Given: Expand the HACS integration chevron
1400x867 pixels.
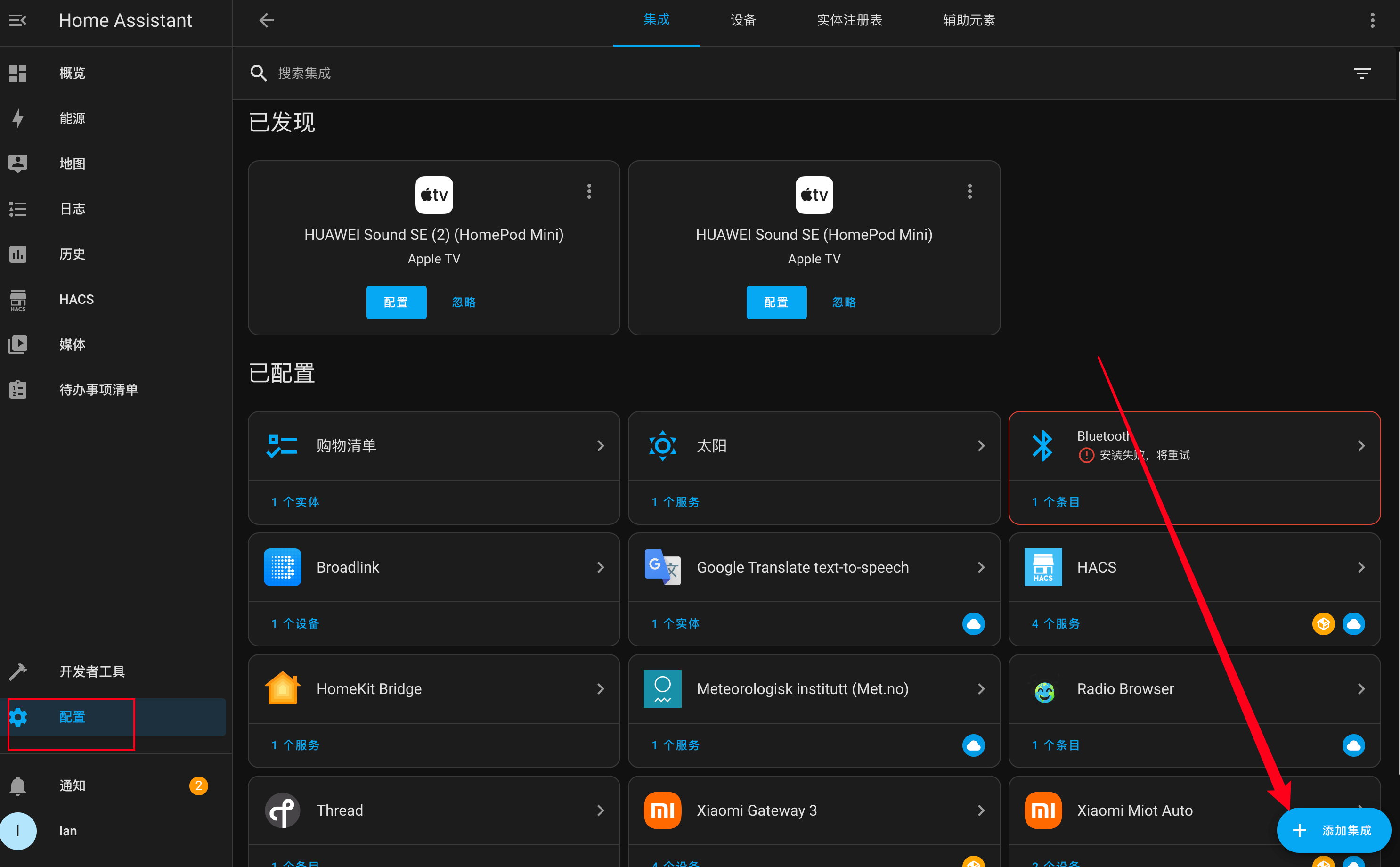Looking at the screenshot, I should 1361,567.
